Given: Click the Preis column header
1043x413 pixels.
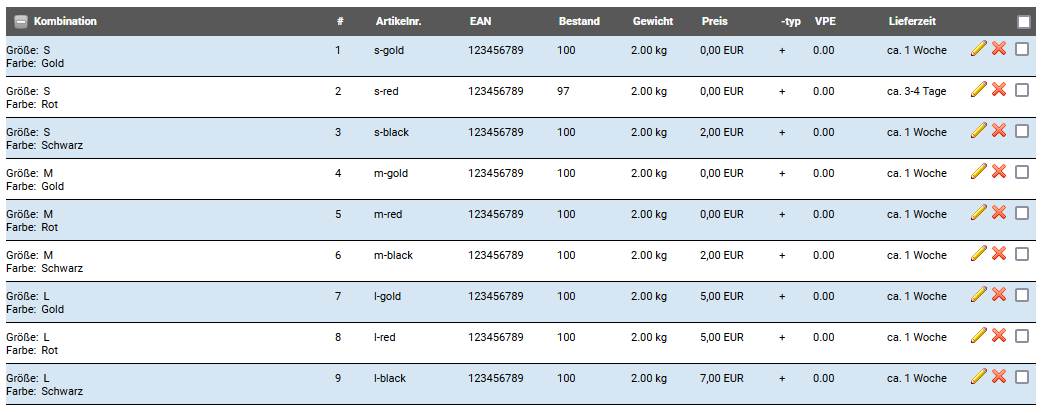Looking at the screenshot, I should (x=714, y=21).
